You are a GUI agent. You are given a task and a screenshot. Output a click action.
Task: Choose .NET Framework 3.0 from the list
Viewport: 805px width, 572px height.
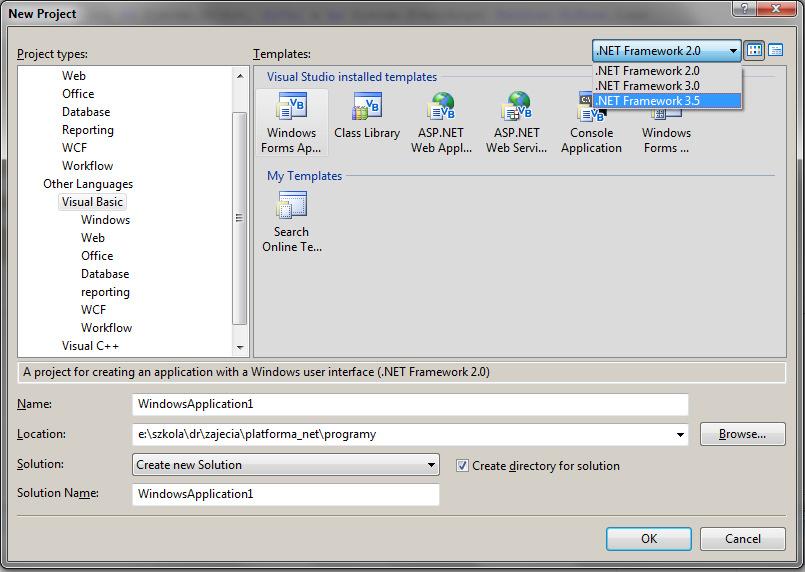pos(666,86)
